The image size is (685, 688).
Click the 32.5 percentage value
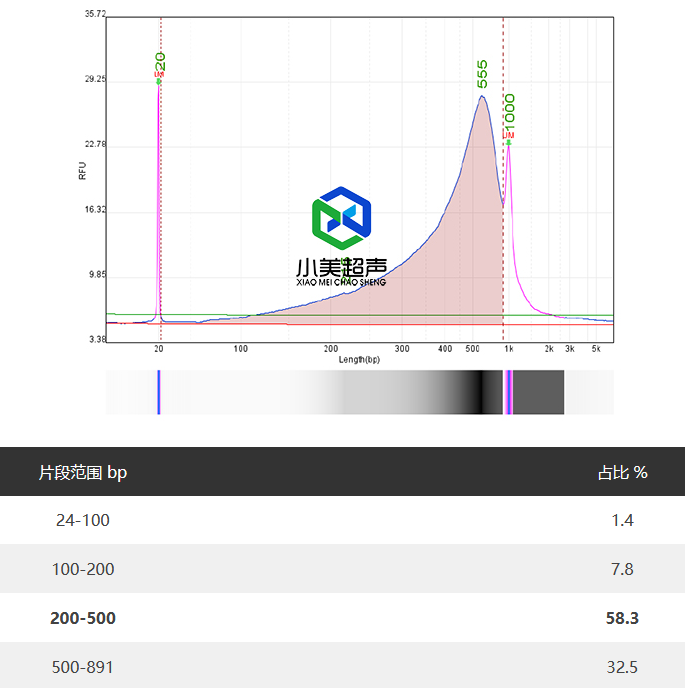(622, 667)
